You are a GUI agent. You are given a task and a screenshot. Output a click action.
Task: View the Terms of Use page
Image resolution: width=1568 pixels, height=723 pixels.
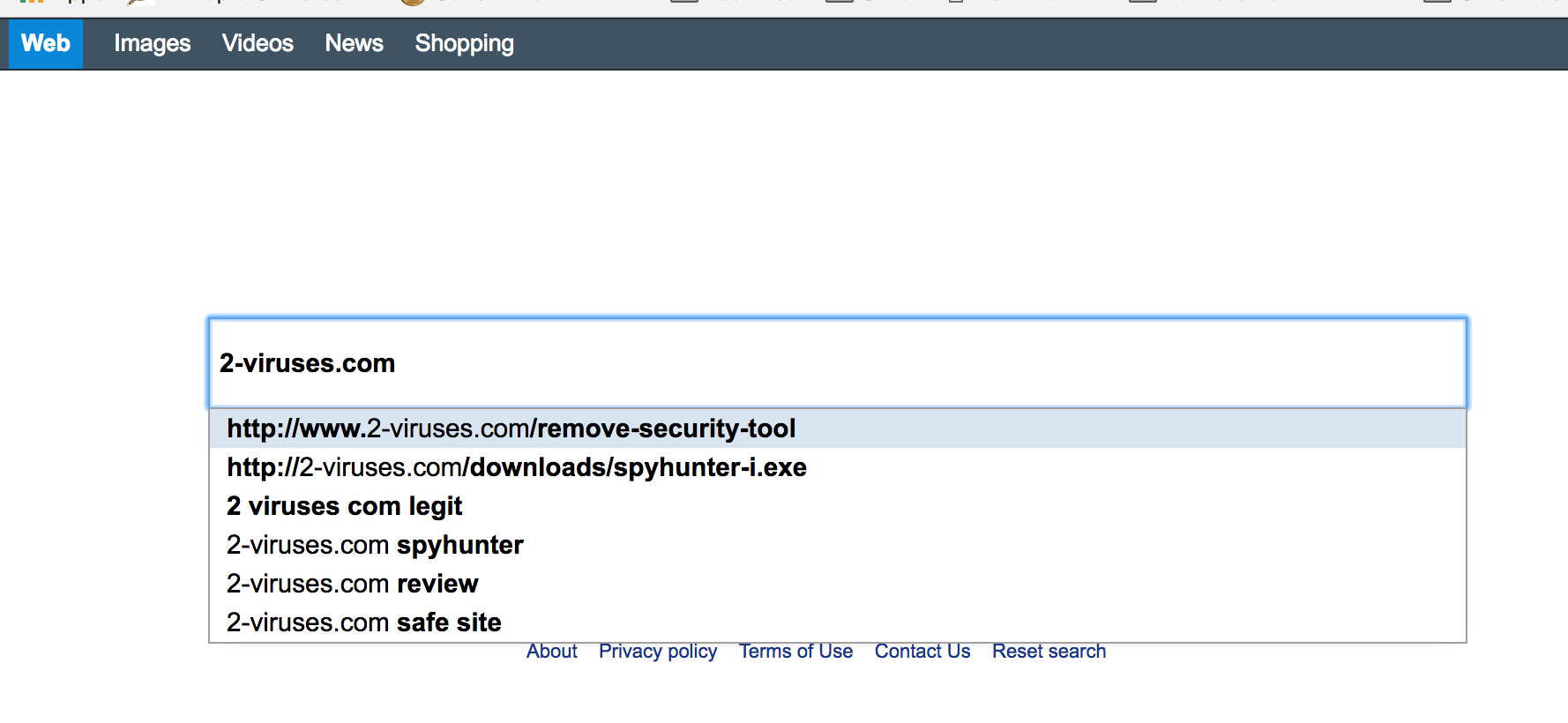pos(795,652)
